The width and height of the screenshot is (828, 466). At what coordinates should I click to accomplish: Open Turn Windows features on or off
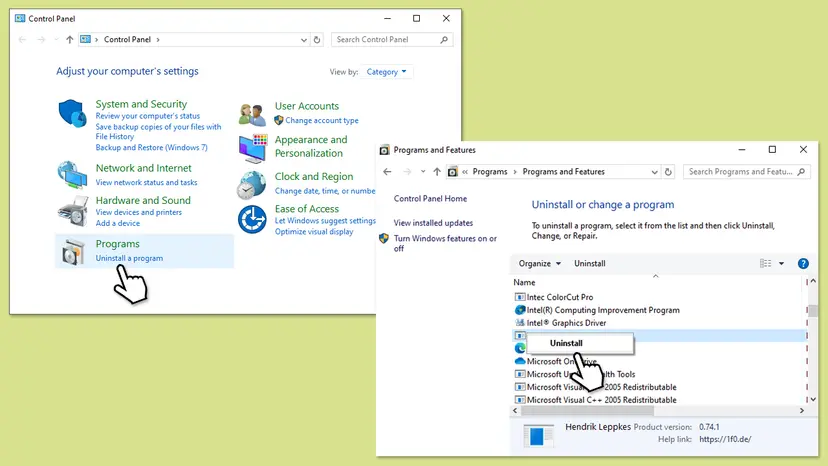445,244
